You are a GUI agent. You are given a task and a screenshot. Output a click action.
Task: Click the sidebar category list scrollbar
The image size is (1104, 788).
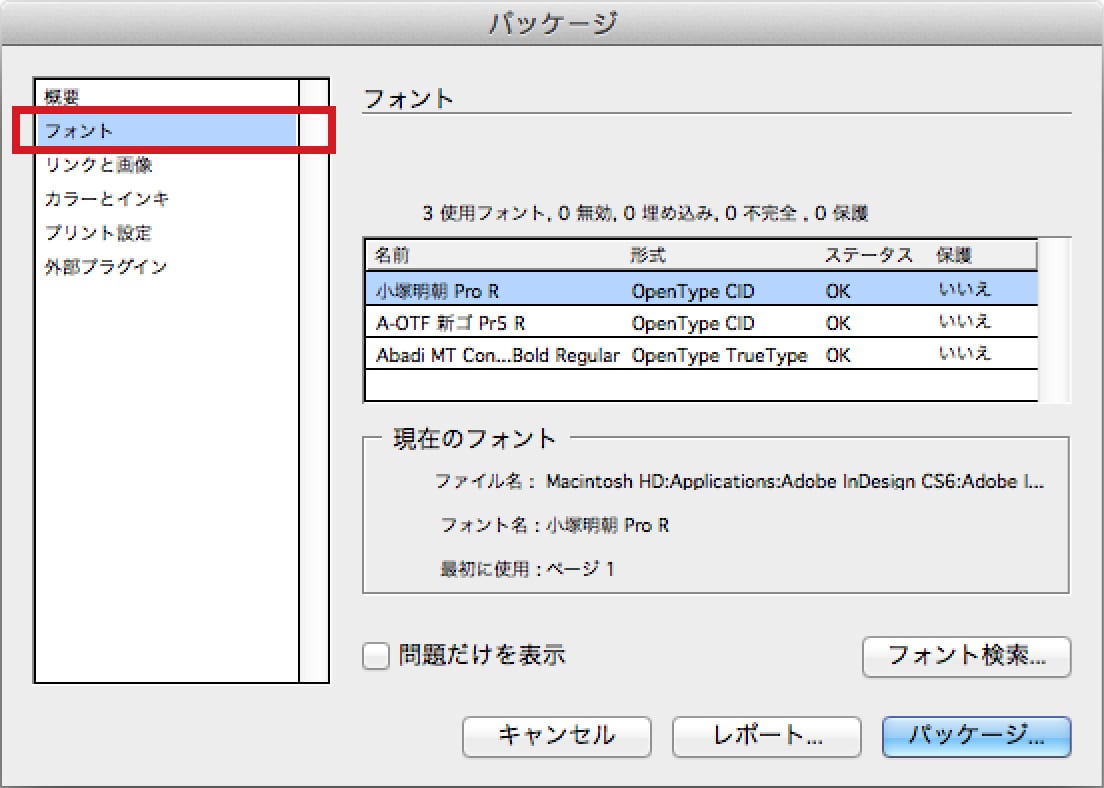(x=314, y=380)
